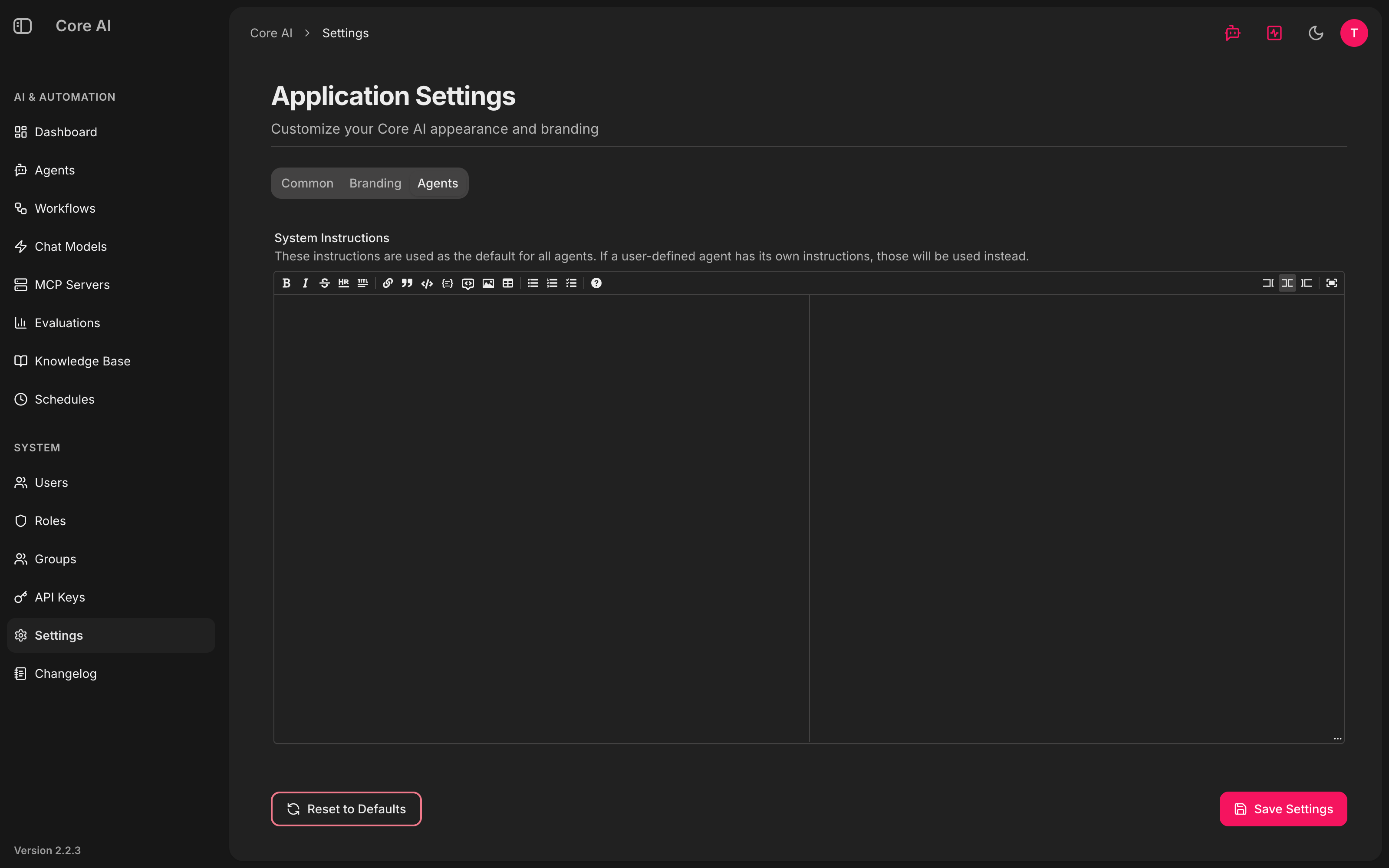Insert an ordered numbered list
Viewport: 1389px width, 868px height.
552,283
